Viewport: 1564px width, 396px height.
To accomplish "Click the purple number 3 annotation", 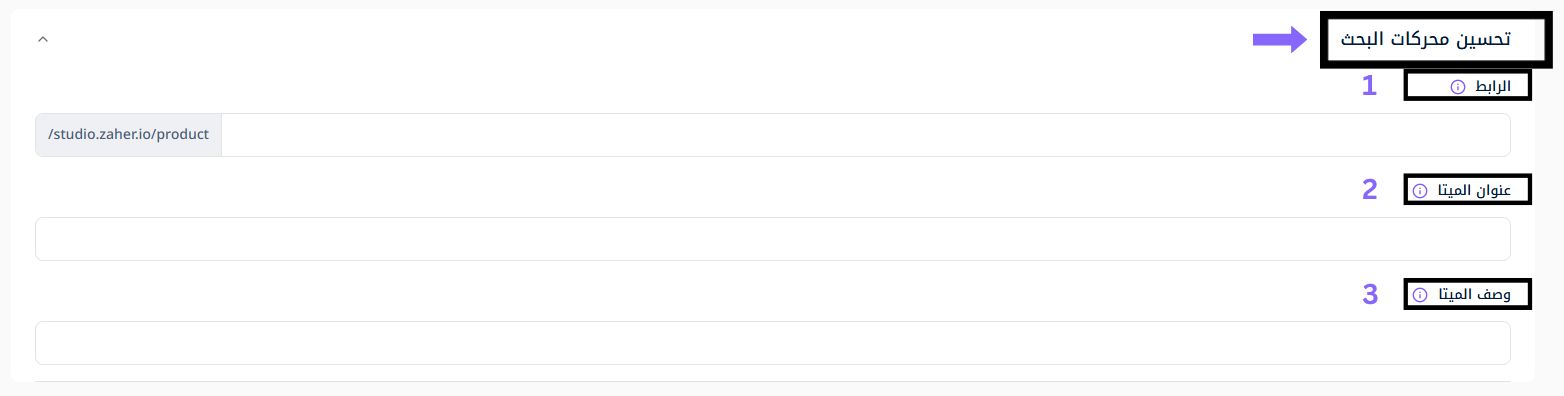I will pos(1369,294).
